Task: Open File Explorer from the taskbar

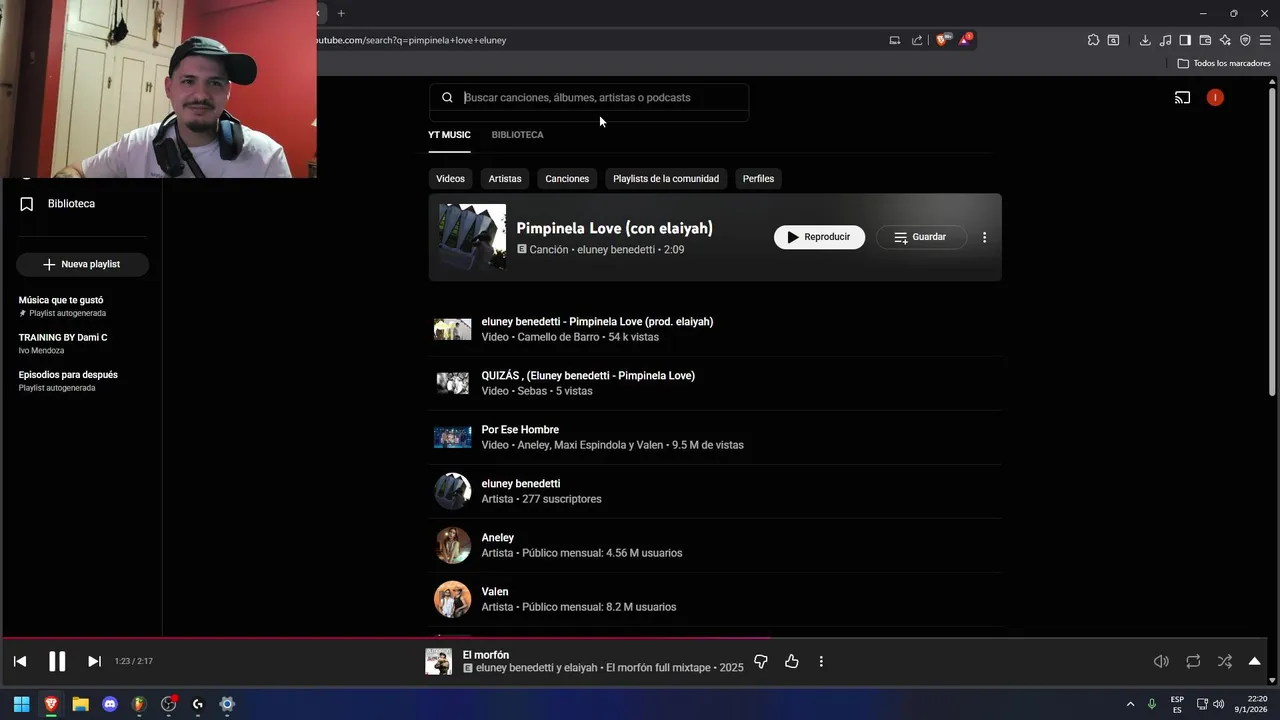Action: [x=80, y=704]
